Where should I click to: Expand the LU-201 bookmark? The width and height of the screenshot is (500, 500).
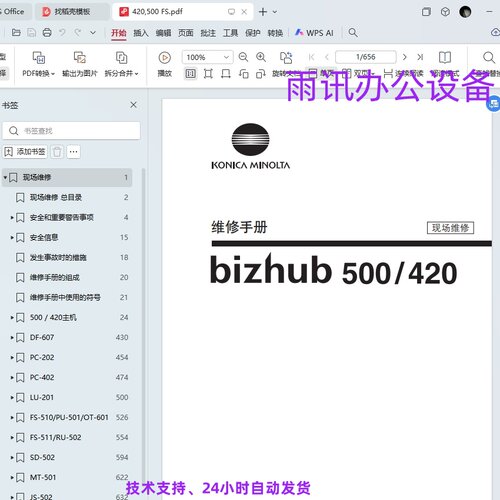(12, 398)
